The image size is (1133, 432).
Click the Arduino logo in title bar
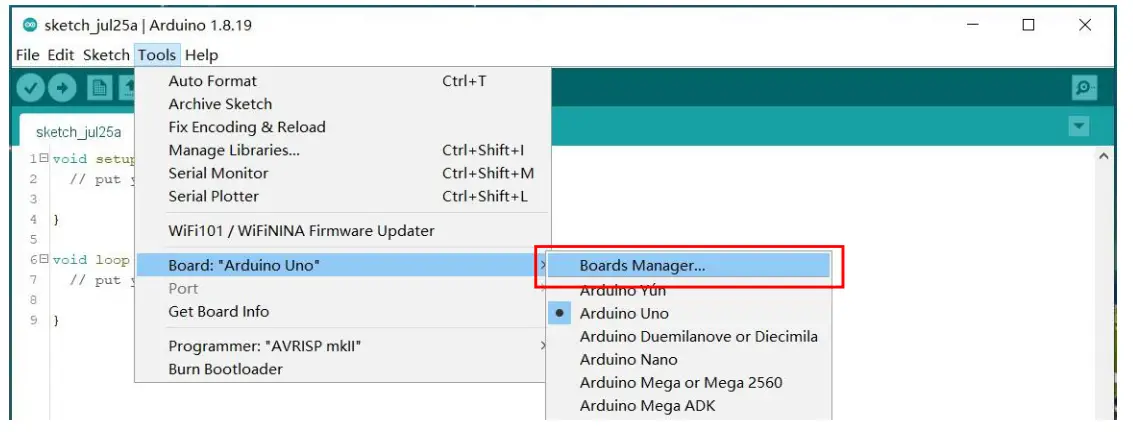click(29, 25)
